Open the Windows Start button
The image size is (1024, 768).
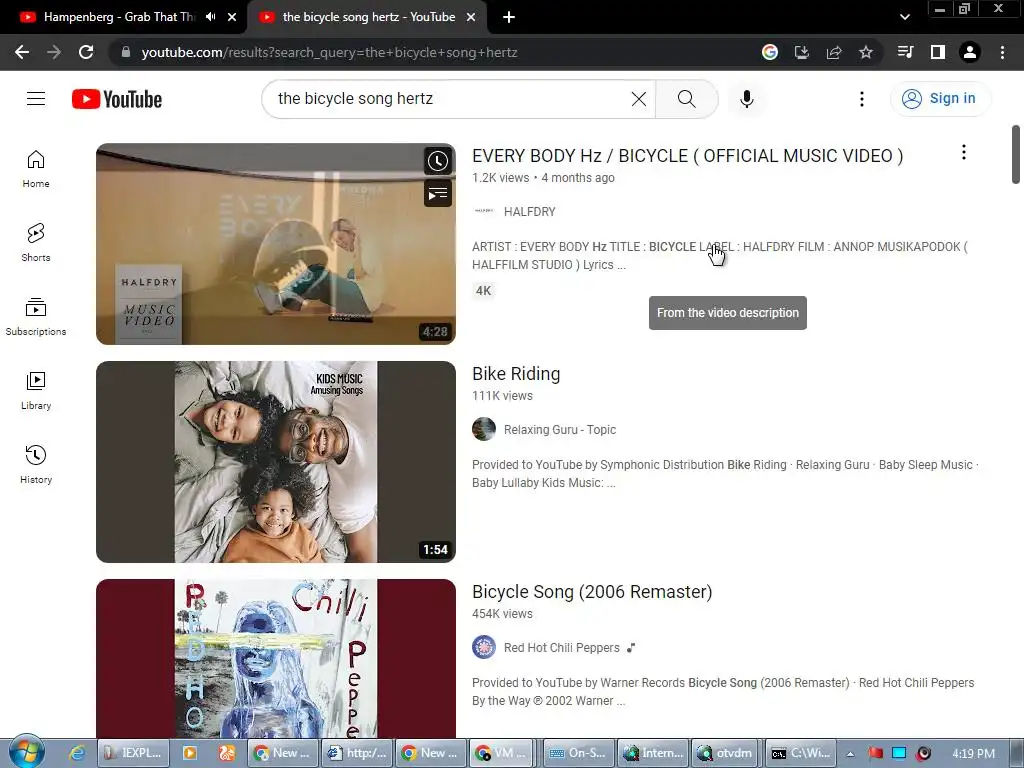(x=27, y=752)
